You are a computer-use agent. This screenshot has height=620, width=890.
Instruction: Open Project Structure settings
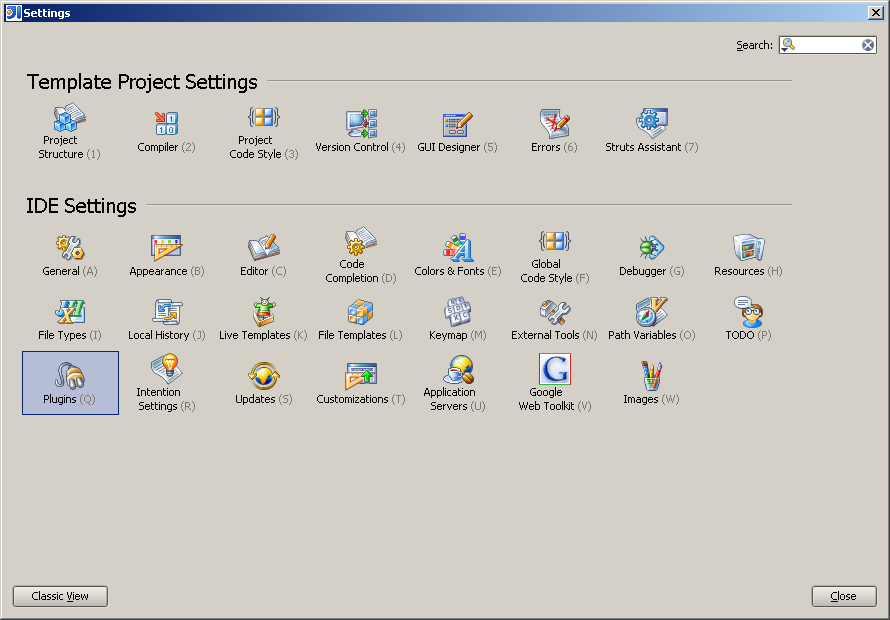69,131
